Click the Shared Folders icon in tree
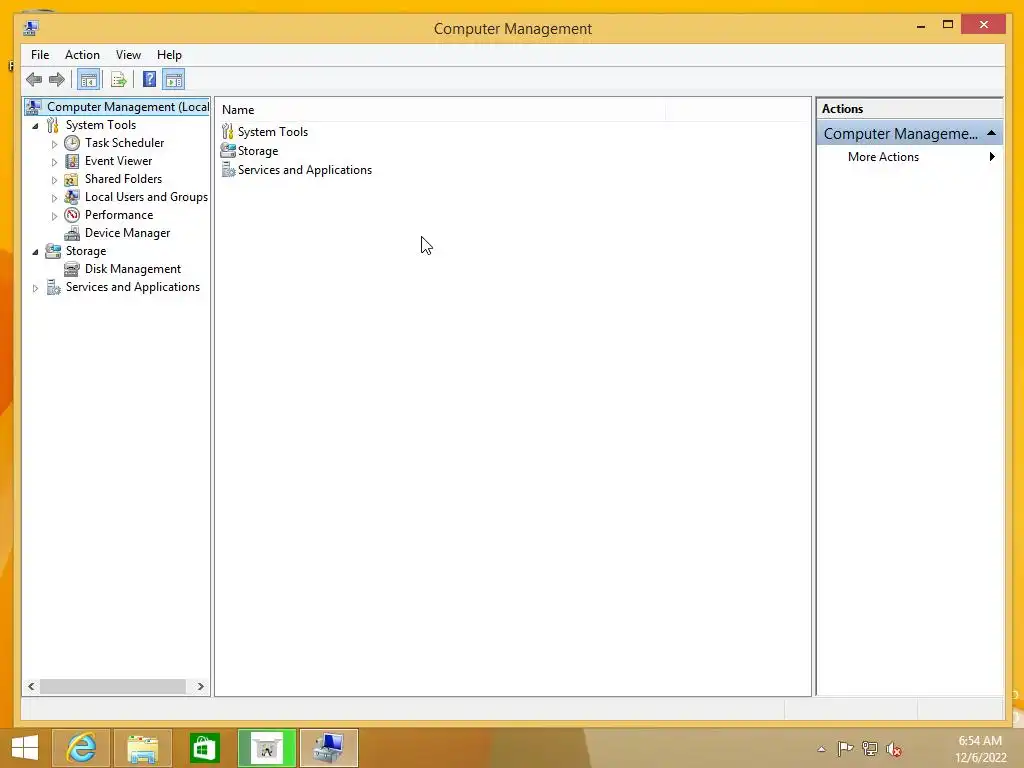This screenshot has width=1024, height=768. tap(72, 179)
